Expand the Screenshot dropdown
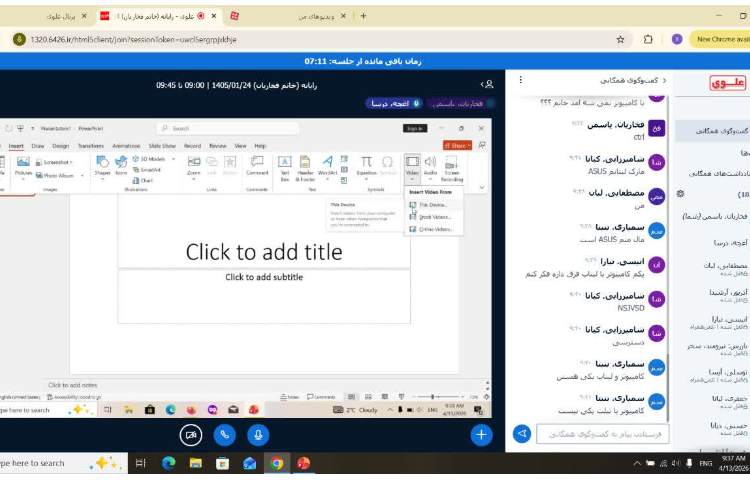Image resolution: width=750 pixels, height=480 pixels. click(x=54, y=162)
